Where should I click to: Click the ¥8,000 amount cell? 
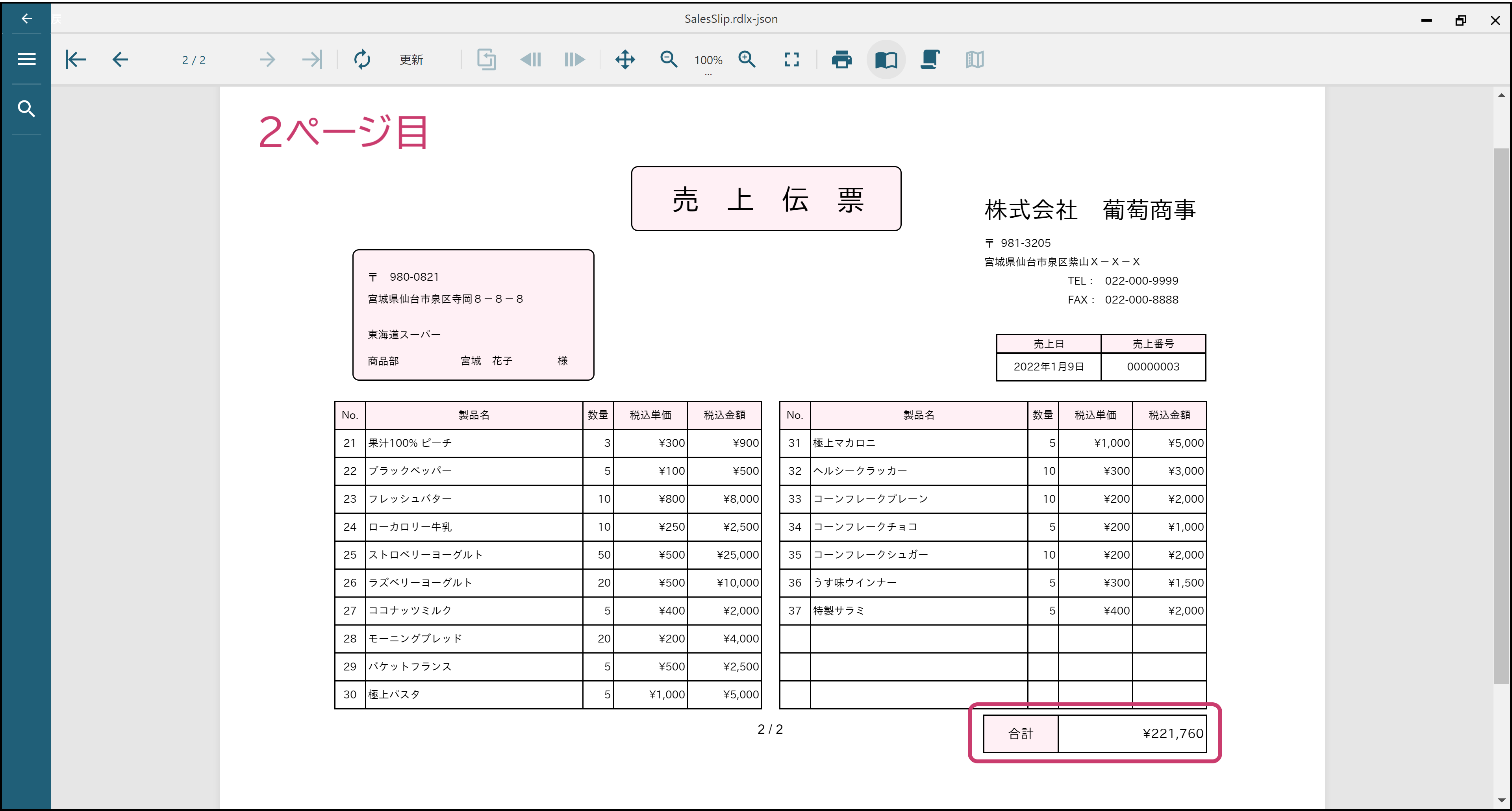pyautogui.click(x=724, y=499)
